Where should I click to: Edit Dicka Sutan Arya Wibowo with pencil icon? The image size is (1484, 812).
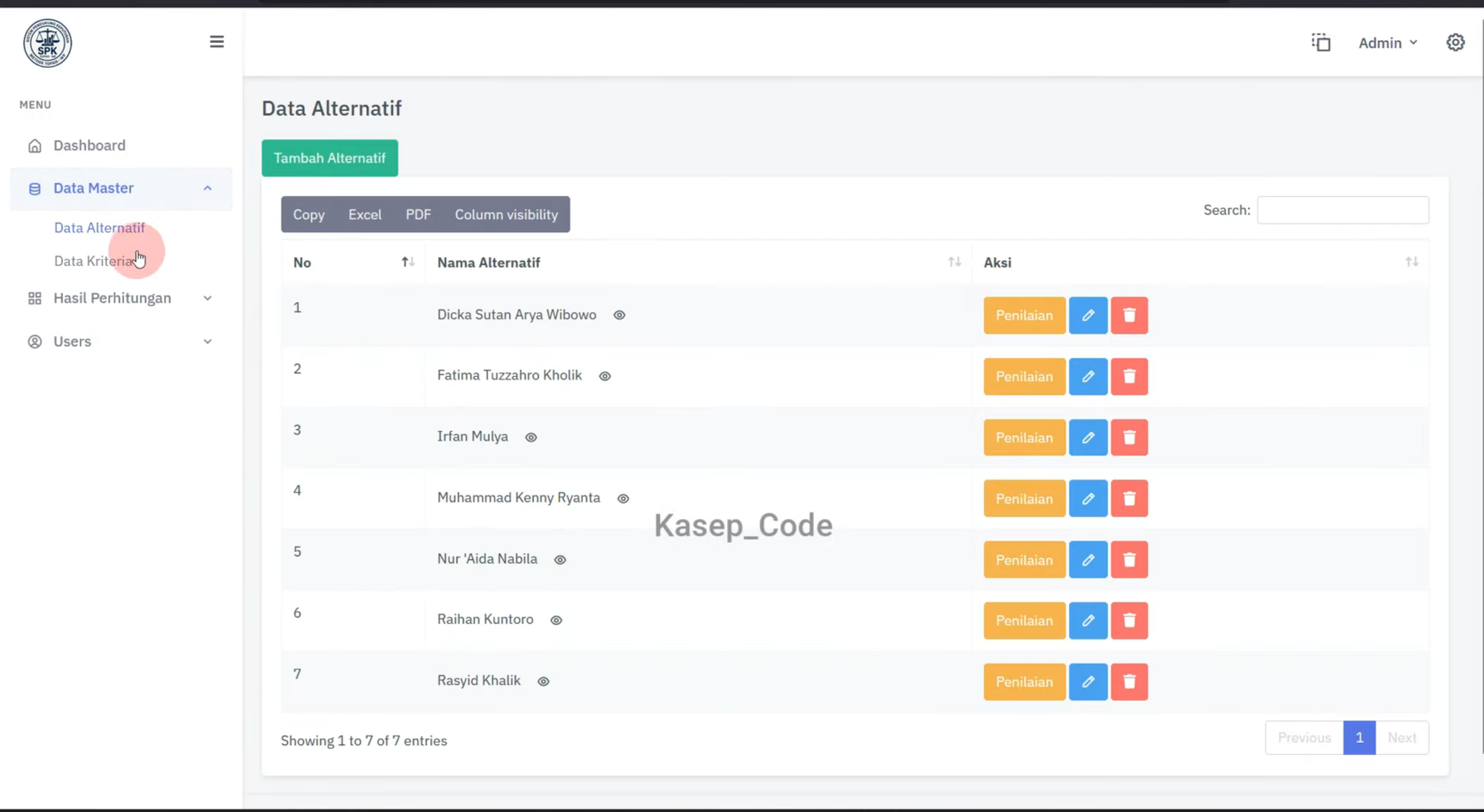click(x=1088, y=315)
